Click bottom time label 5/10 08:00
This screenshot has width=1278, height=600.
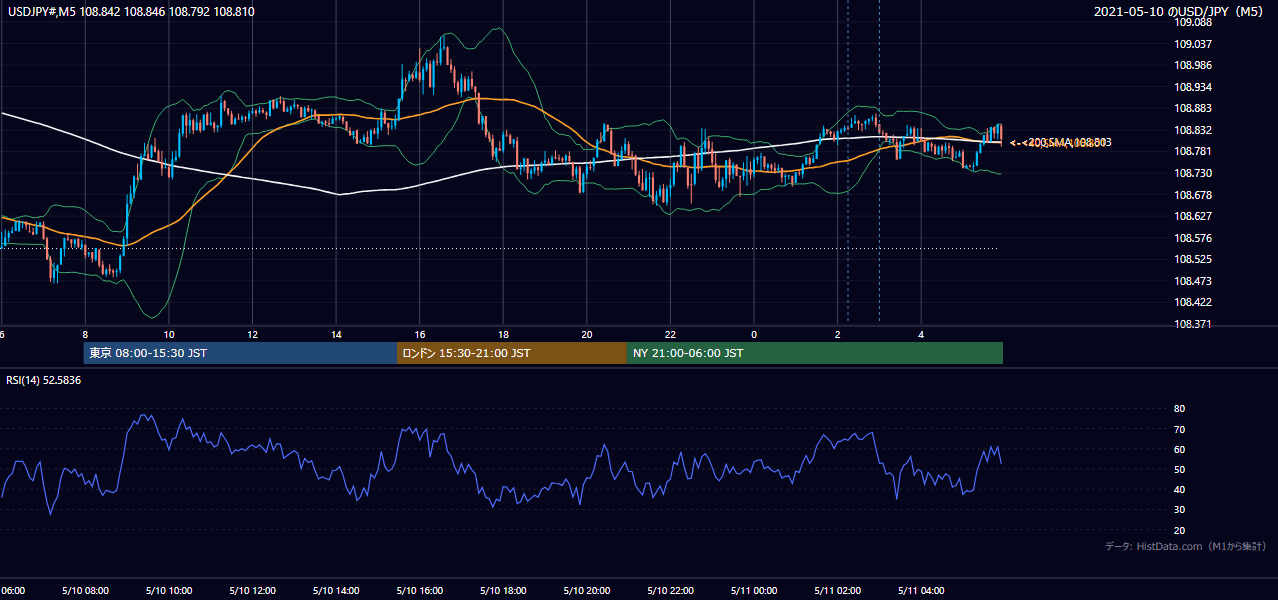pyautogui.click(x=85, y=591)
